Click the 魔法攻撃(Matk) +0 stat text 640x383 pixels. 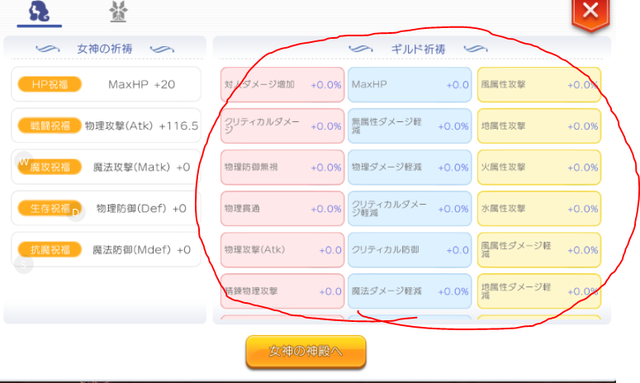[142, 167]
